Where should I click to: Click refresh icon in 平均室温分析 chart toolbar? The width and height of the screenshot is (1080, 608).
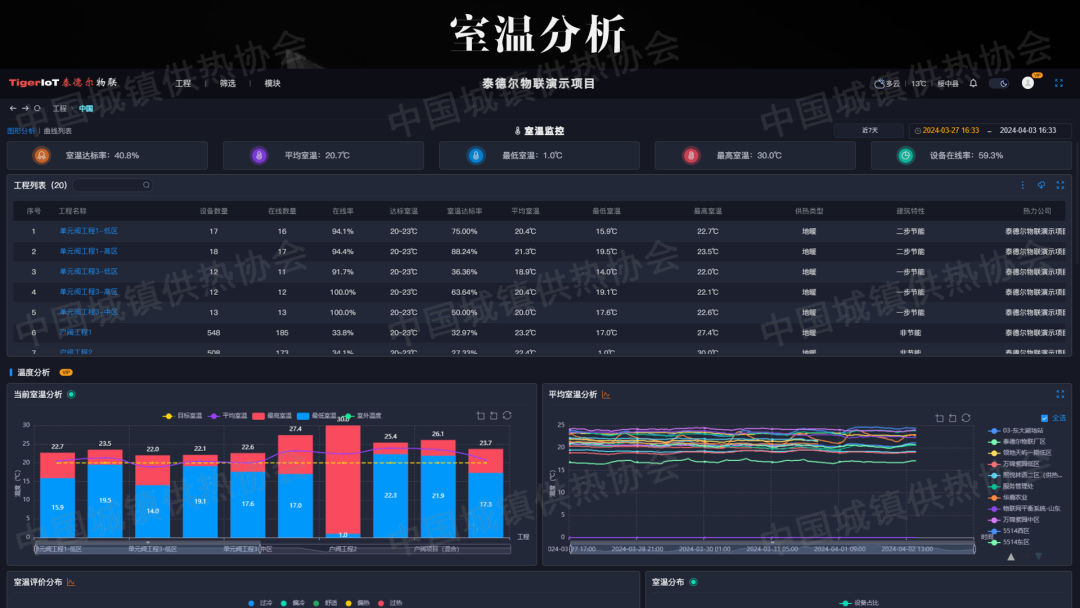[x=964, y=417]
